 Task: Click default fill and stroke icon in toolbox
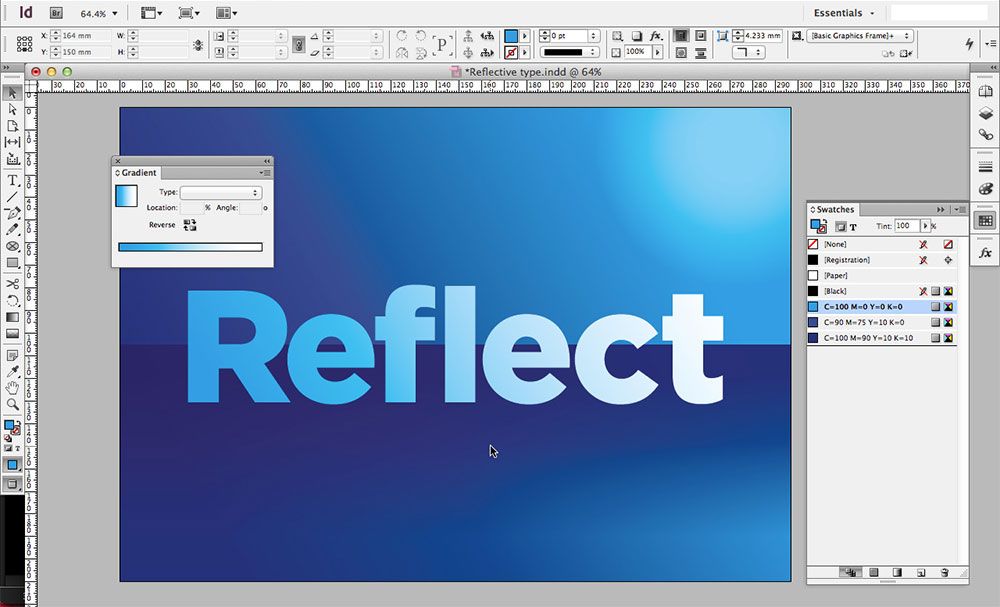coord(8,439)
